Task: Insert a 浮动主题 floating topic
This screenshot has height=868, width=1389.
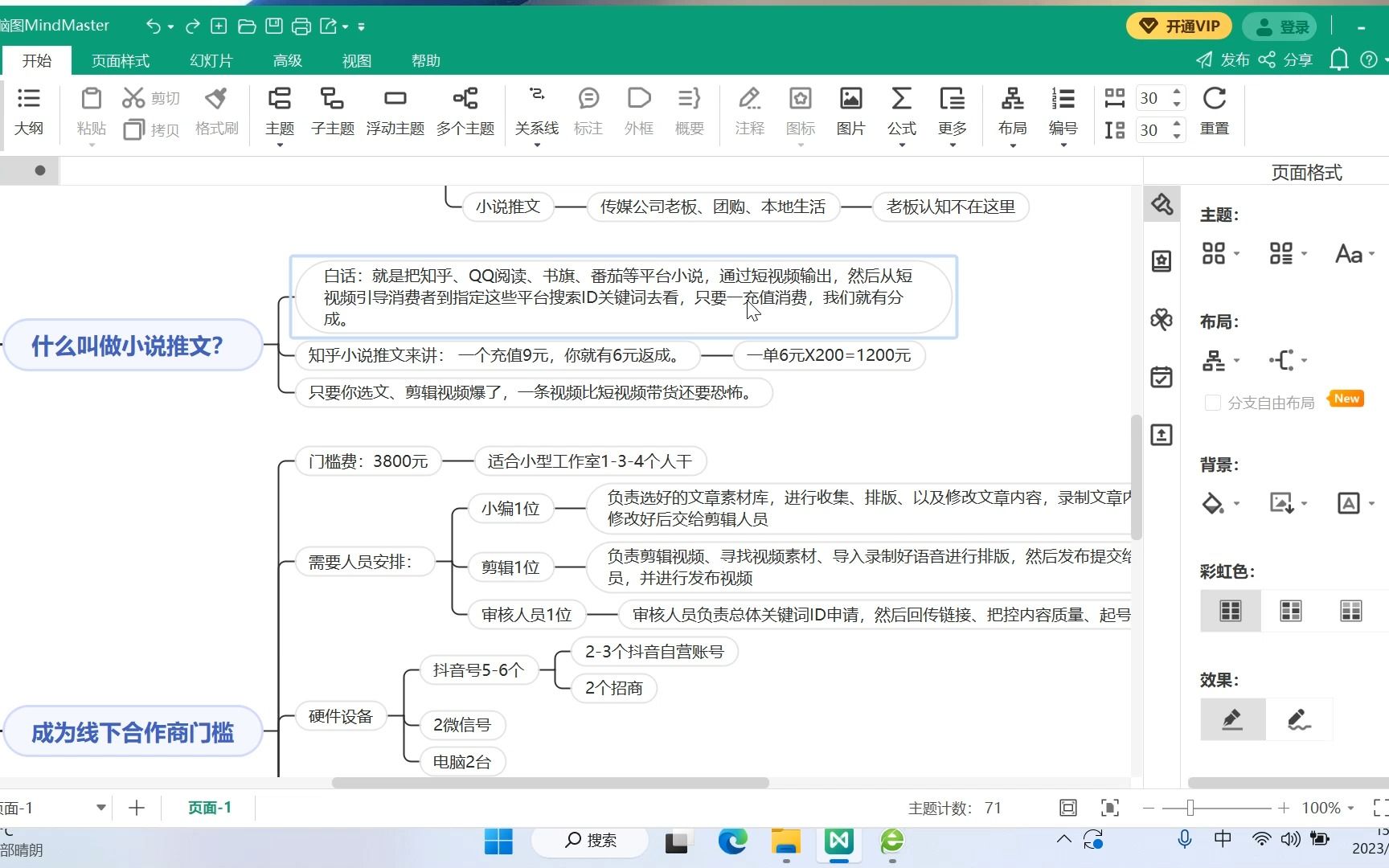Action: pos(395,112)
